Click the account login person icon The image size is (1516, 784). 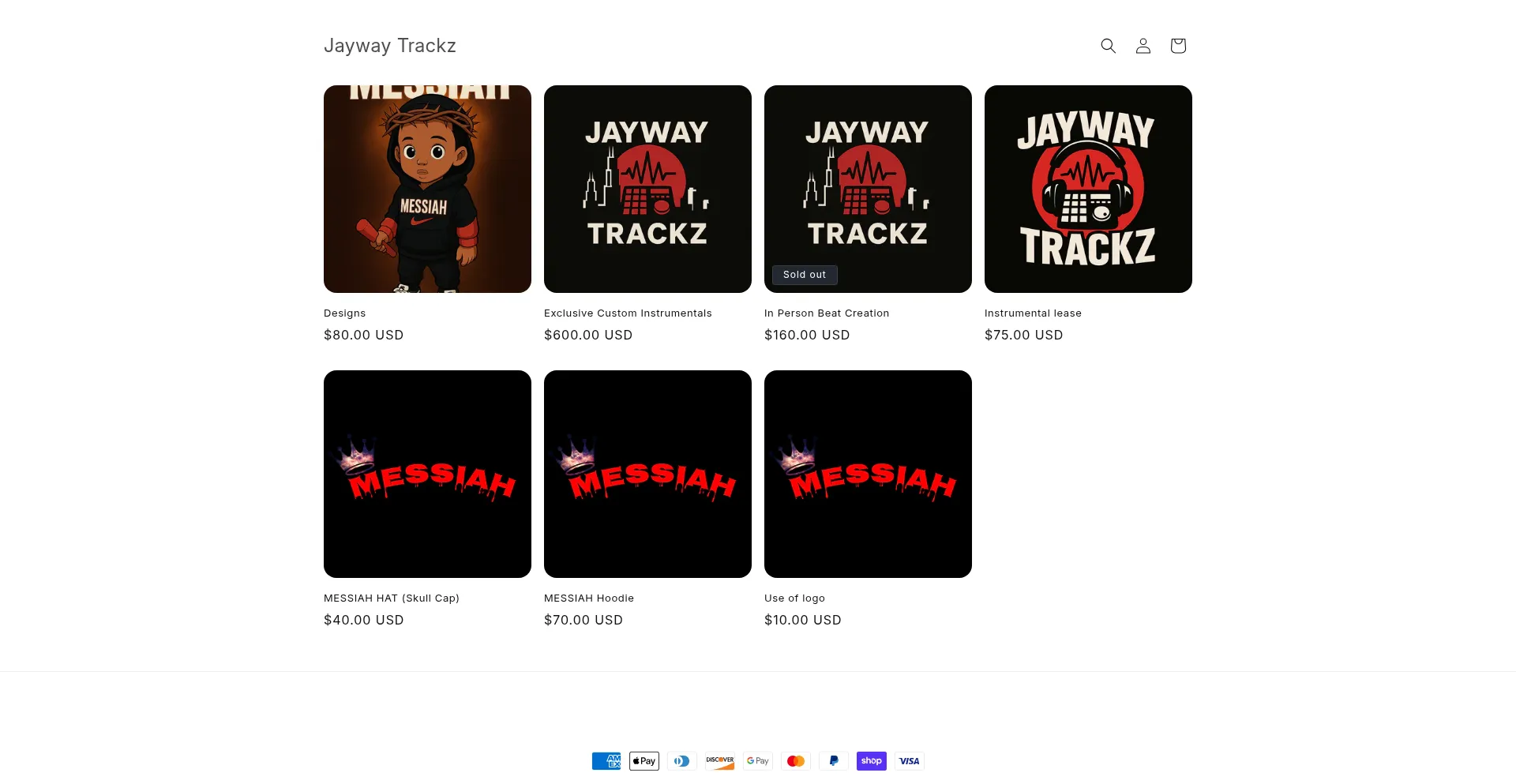tap(1143, 46)
